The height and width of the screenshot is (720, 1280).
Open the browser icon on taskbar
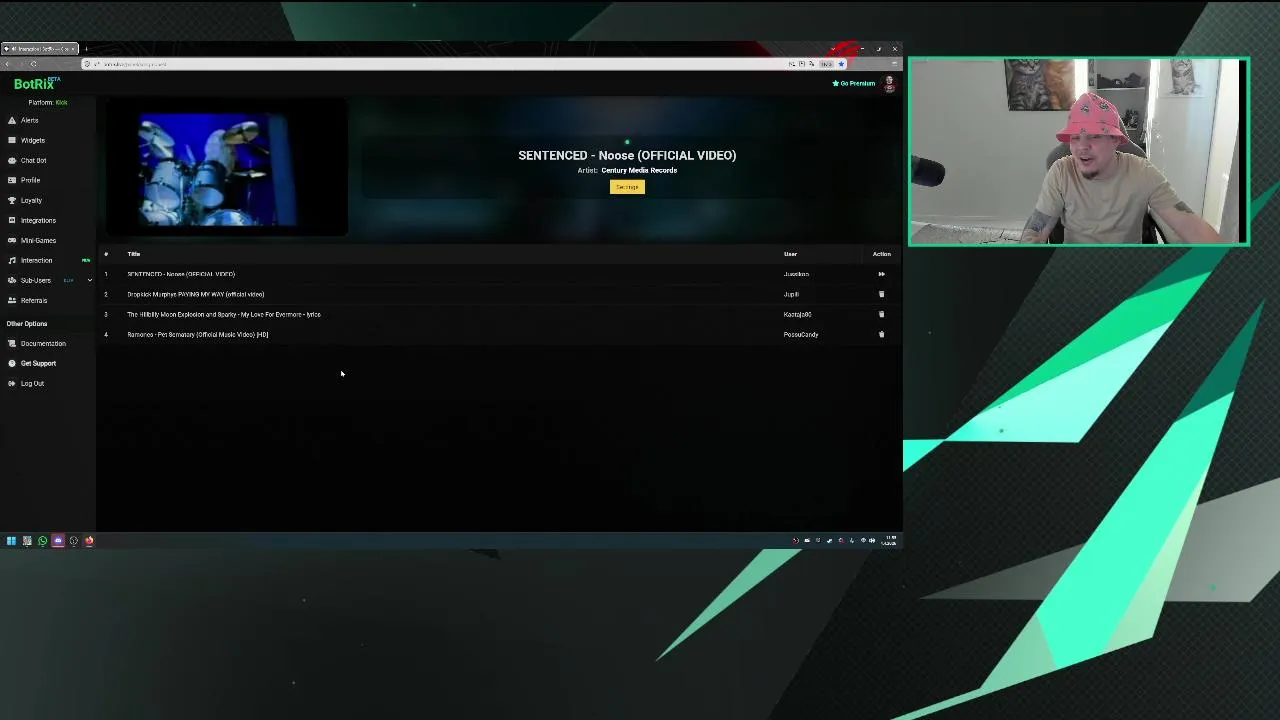pyautogui.click(x=89, y=540)
